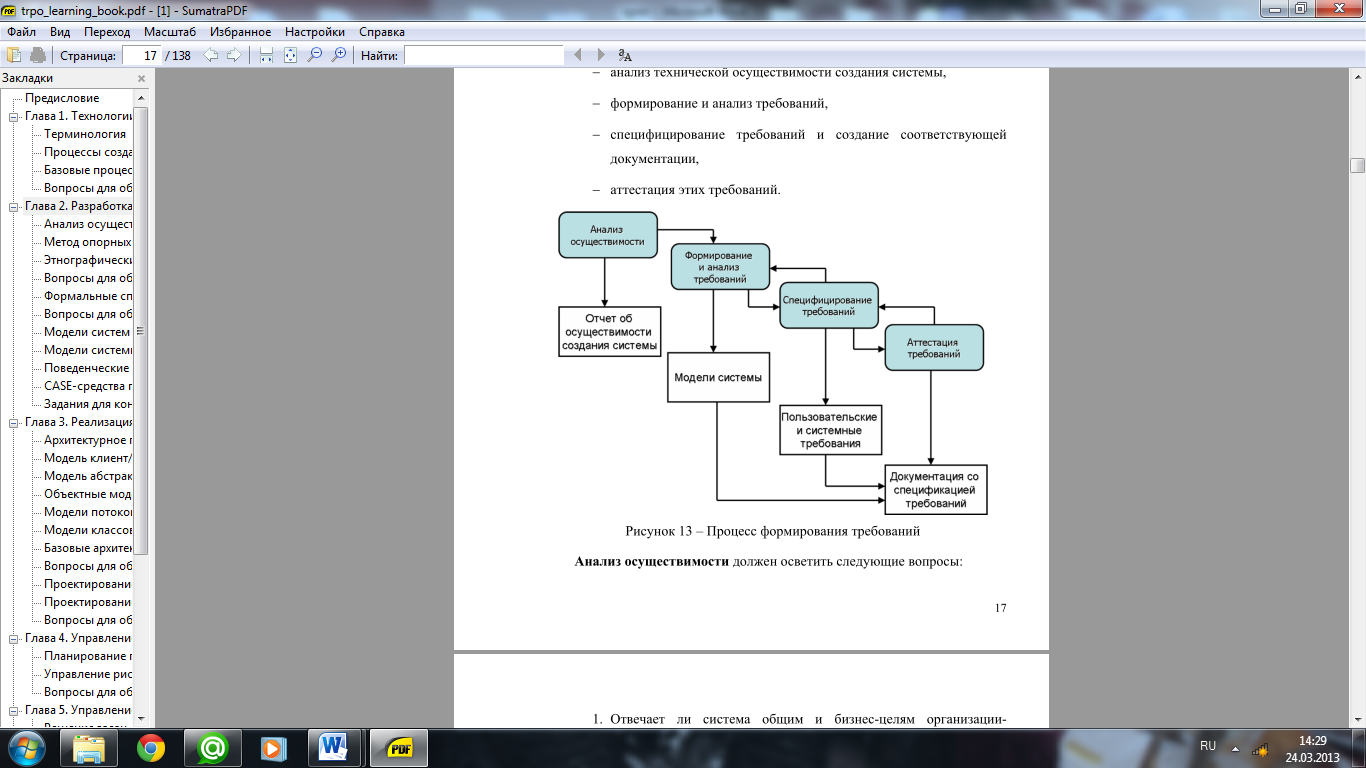The width and height of the screenshot is (1366, 768).
Task: Close the Закладки bookmarks panel
Action: click(141, 78)
